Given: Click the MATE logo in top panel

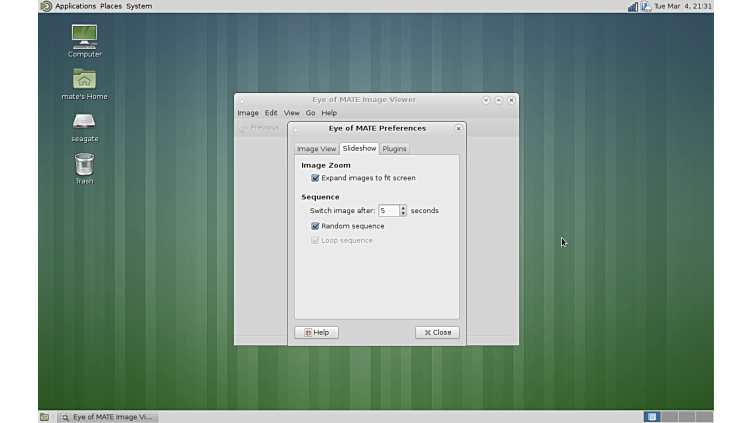Looking at the screenshot, I should pos(46,6).
